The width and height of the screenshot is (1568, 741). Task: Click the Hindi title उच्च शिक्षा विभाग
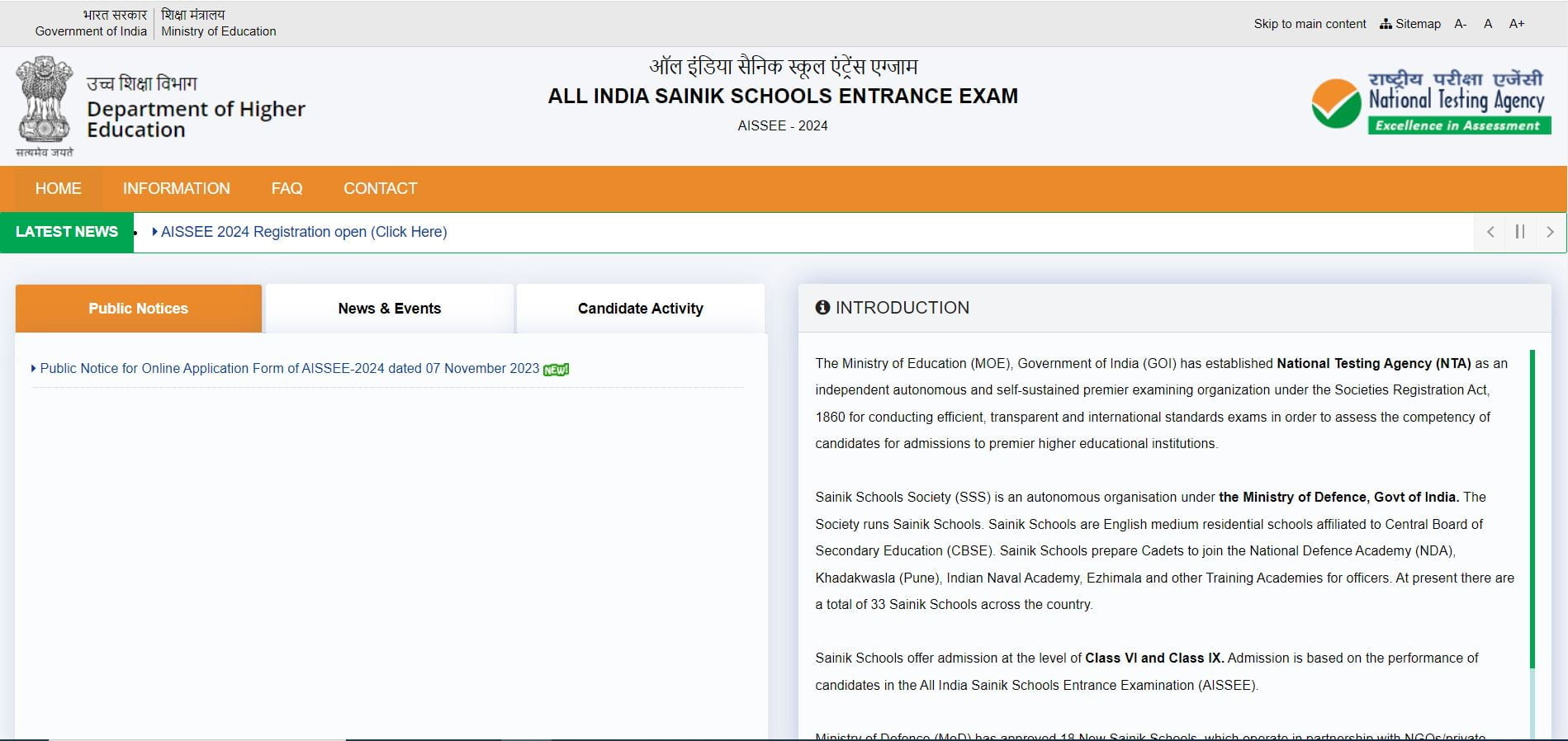(x=142, y=83)
